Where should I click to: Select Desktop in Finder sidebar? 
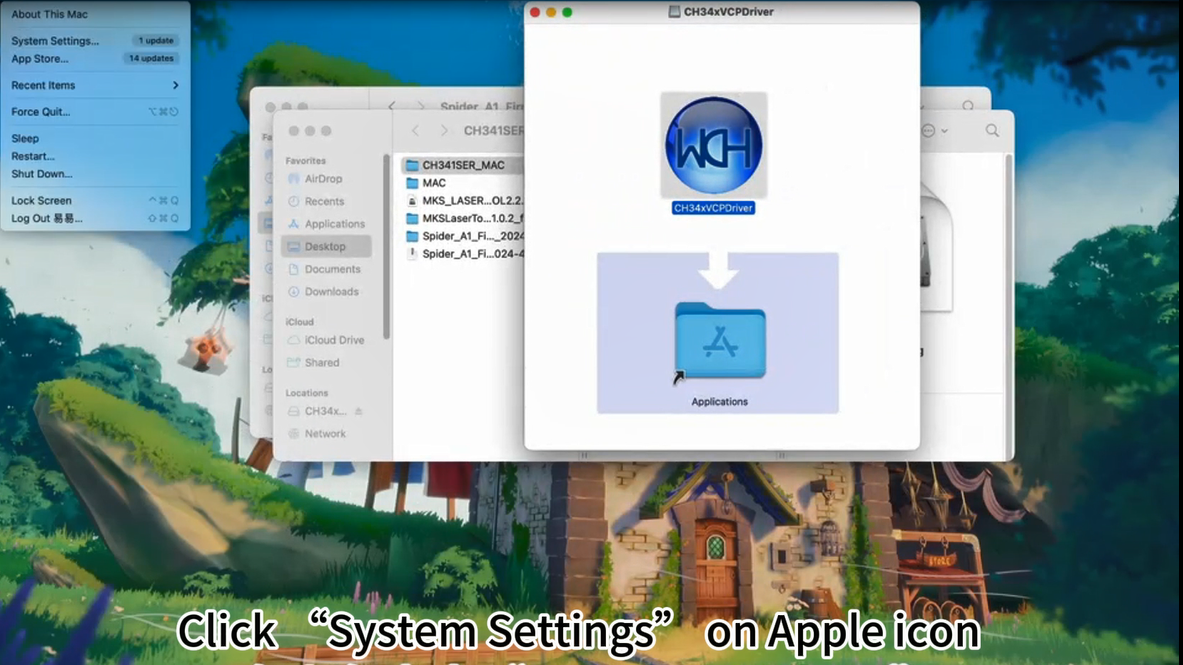(326, 247)
